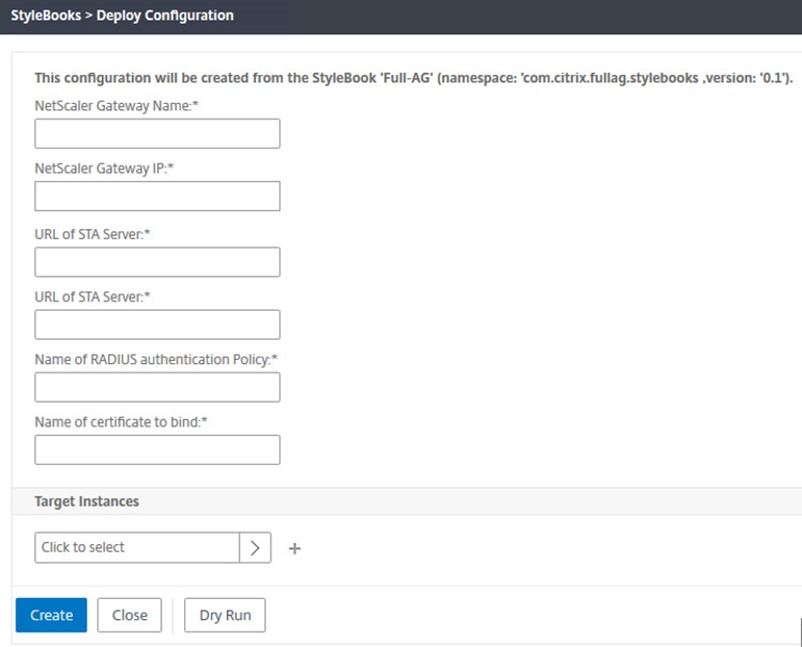The width and height of the screenshot is (802, 647).
Task: Open target instance picker with arrow button
Action: [255, 548]
